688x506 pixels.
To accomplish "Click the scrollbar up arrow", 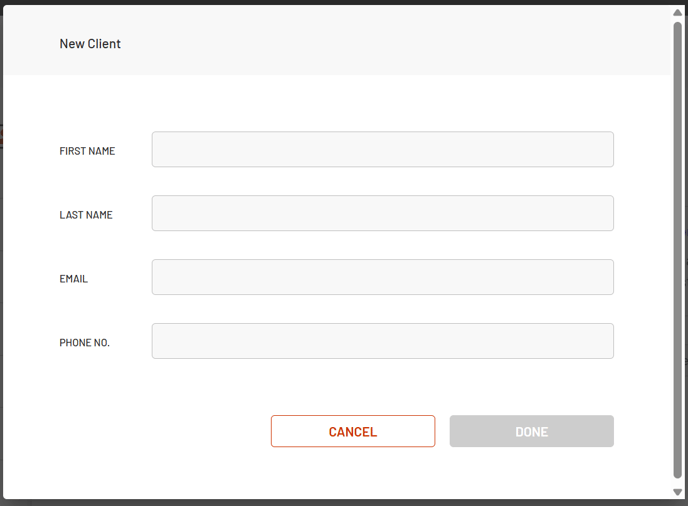I will coord(677,12).
